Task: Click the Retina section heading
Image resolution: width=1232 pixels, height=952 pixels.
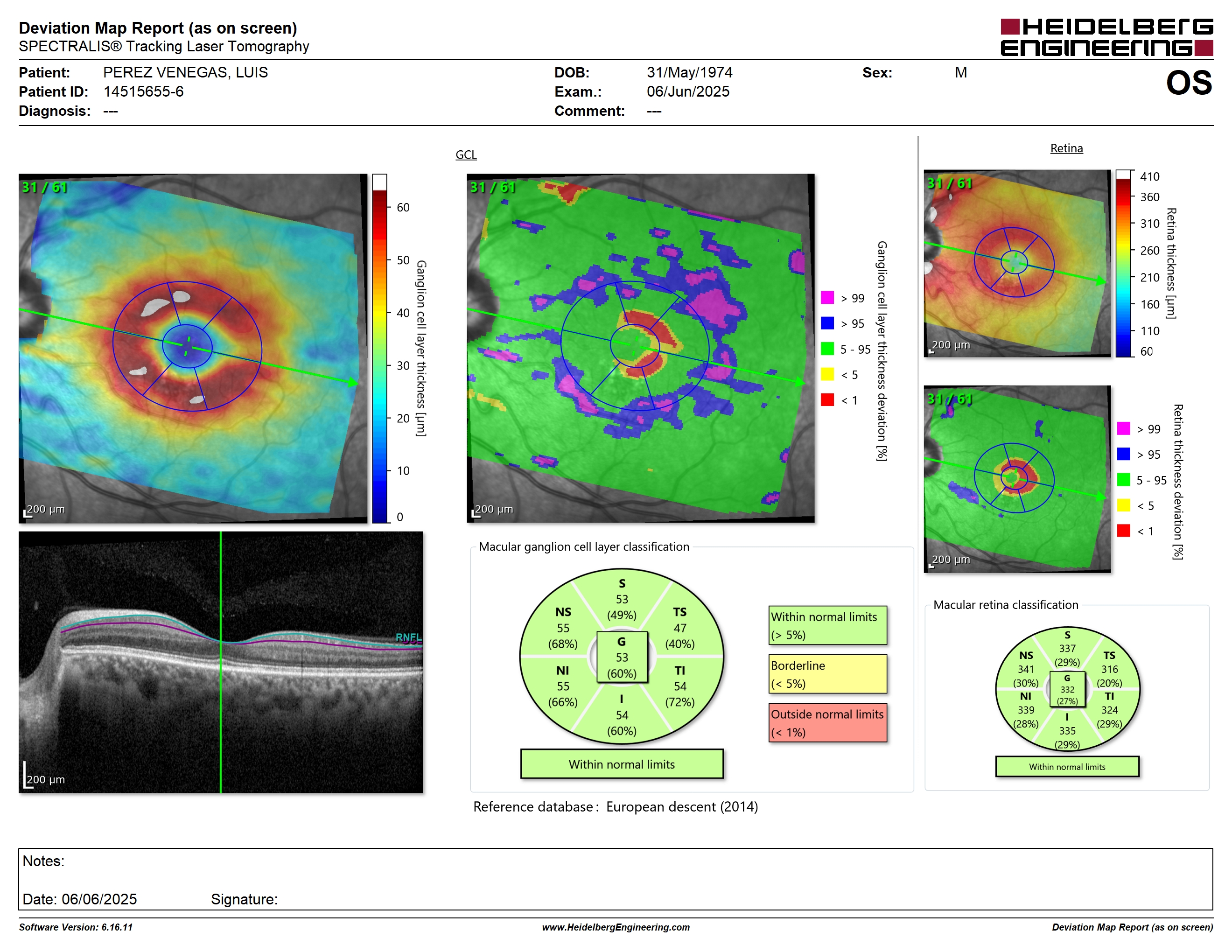Action: (1066, 148)
